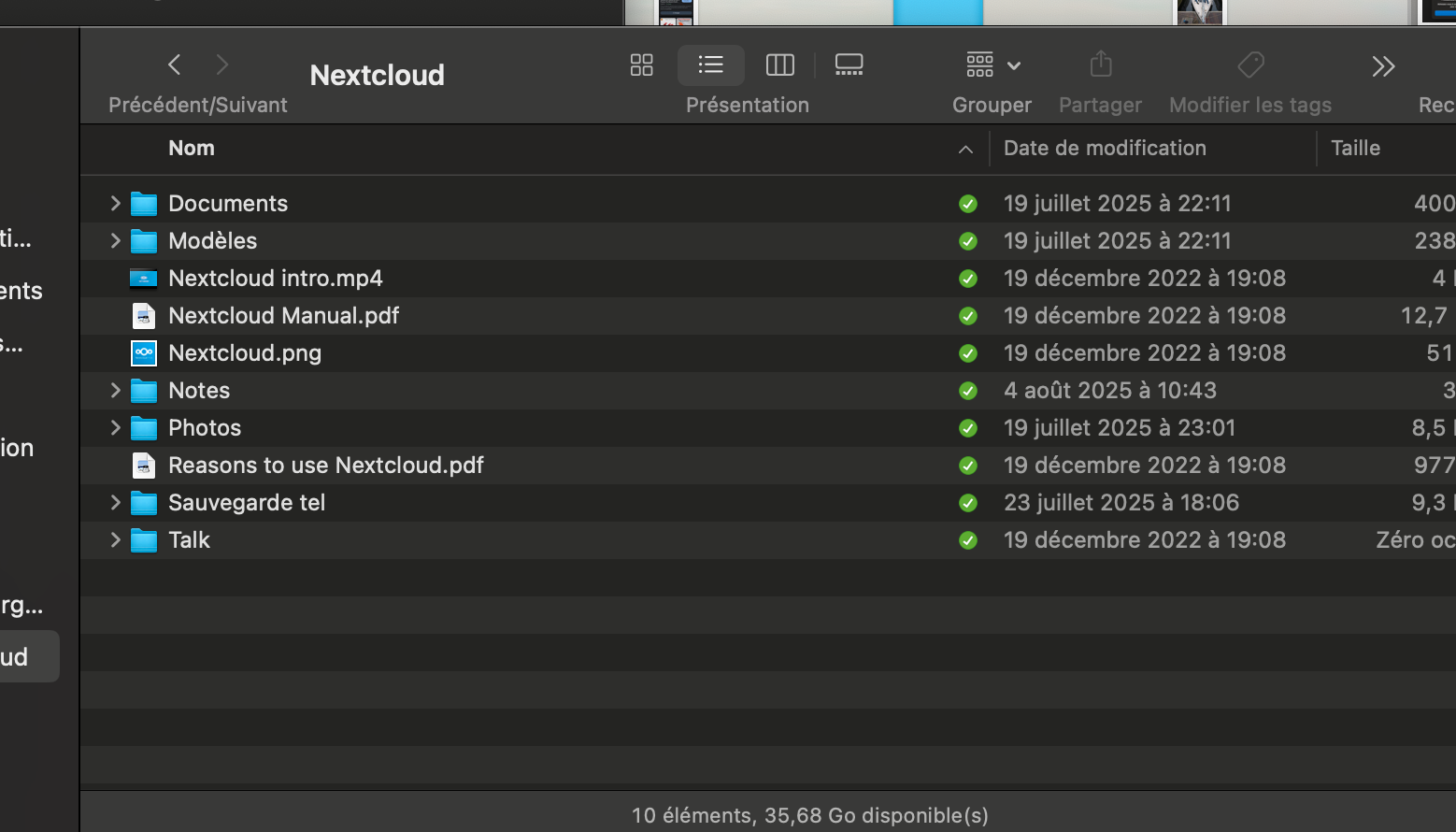Viewport: 1456px width, 832px height.
Task: Sort by Date de modification column
Action: point(1105,148)
